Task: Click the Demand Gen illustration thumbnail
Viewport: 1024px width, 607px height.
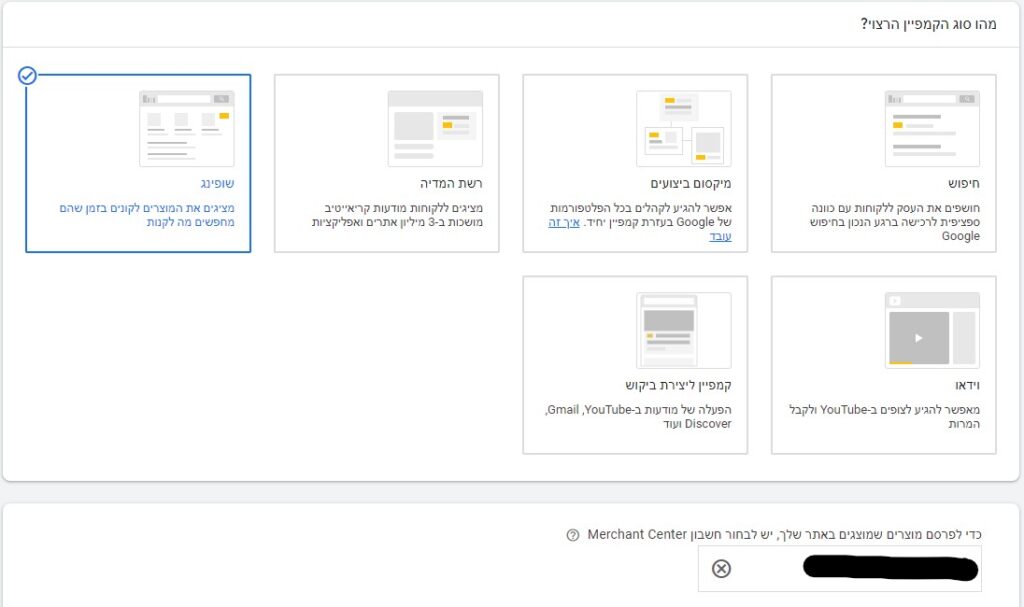Action: [x=684, y=331]
